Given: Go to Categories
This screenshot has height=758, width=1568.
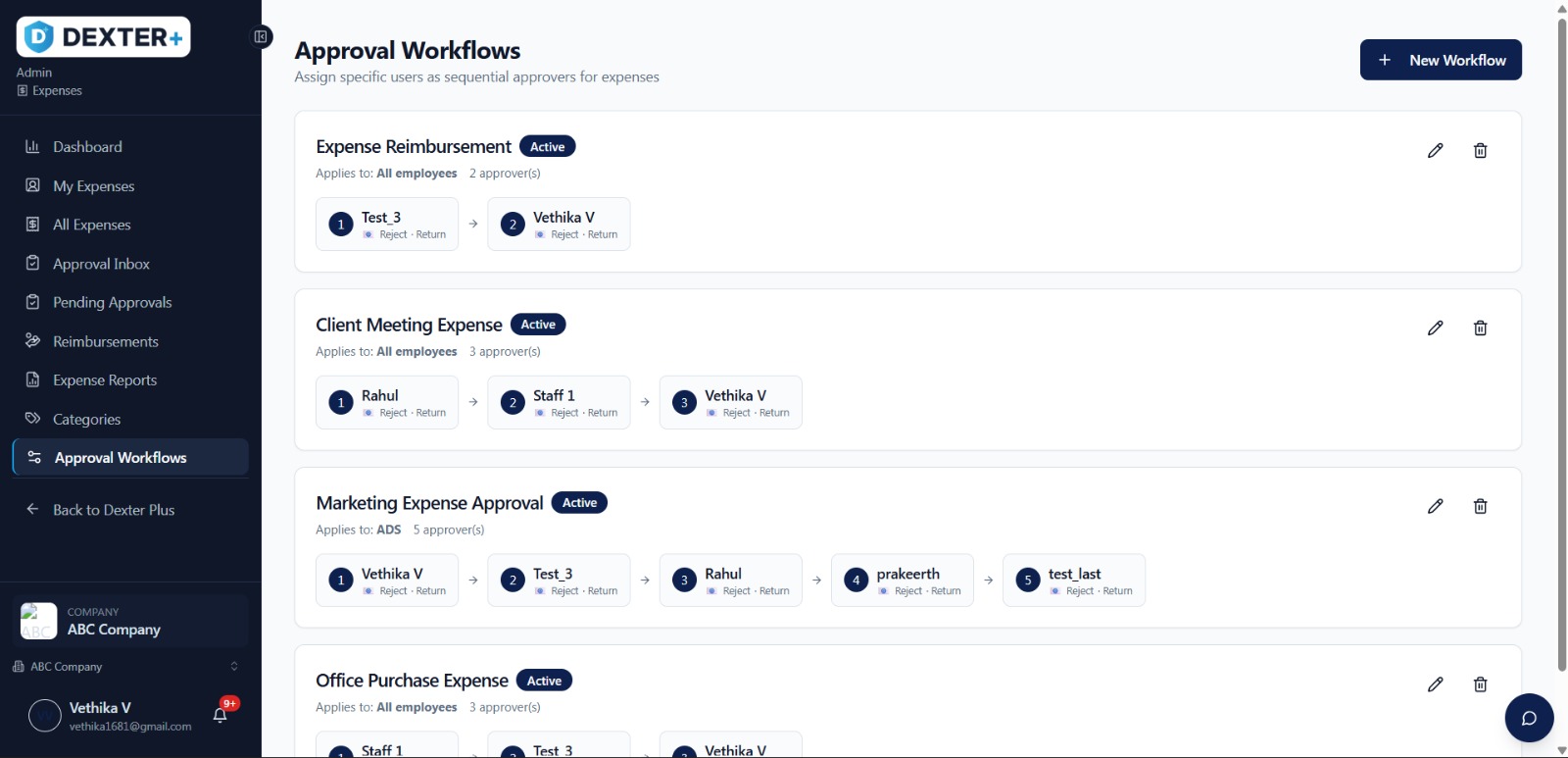Looking at the screenshot, I should [x=130, y=419].
